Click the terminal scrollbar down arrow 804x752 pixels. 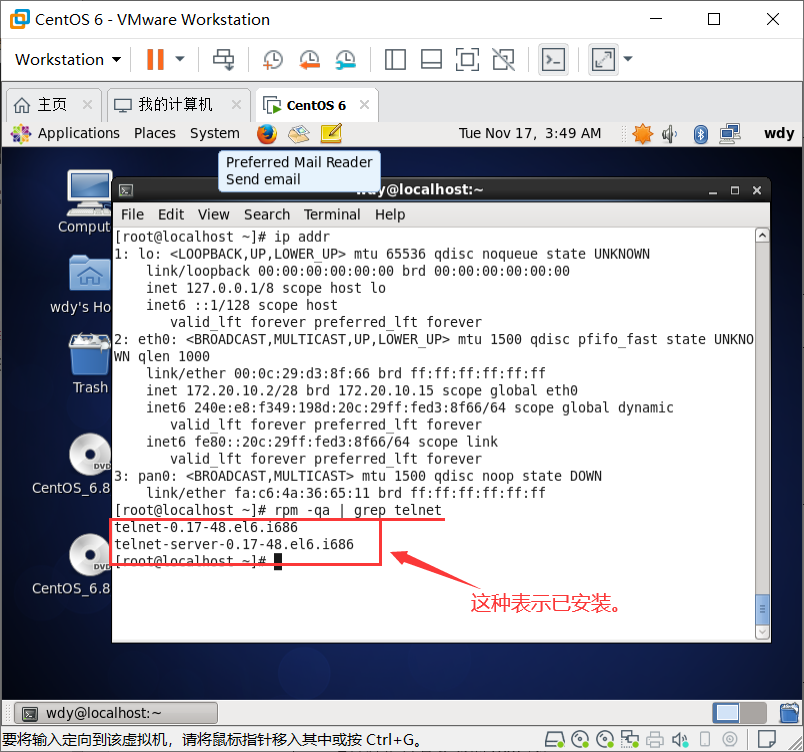[x=762, y=632]
